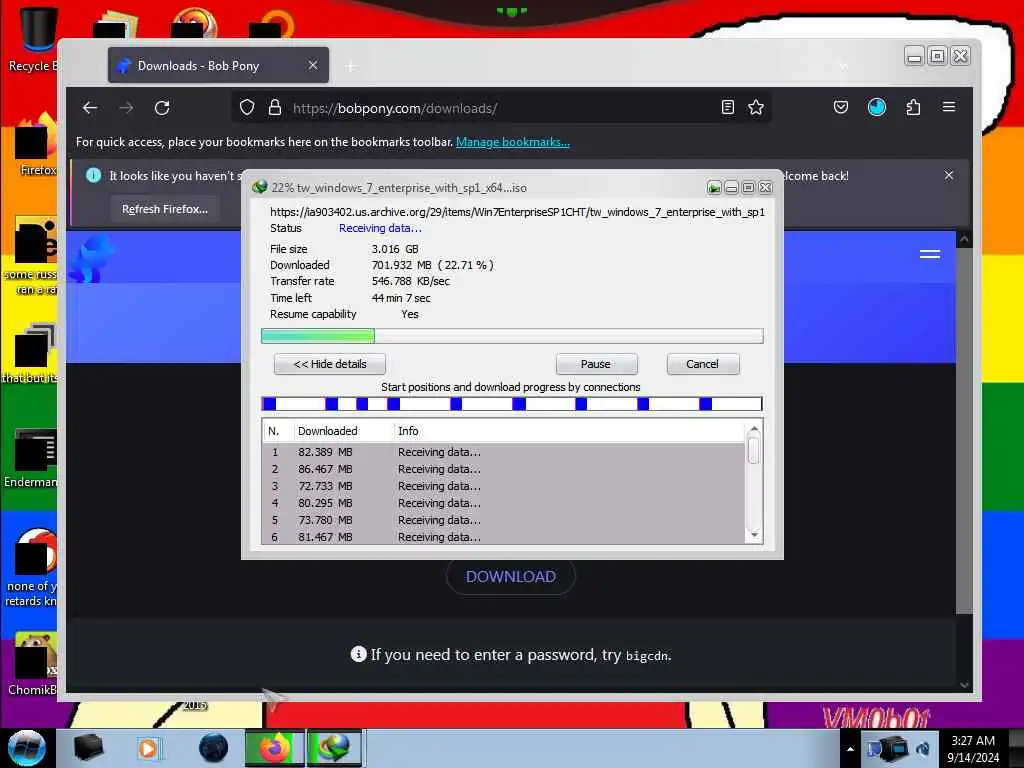
Task: Open the Enderman desktop icon
Action: click(x=31, y=457)
